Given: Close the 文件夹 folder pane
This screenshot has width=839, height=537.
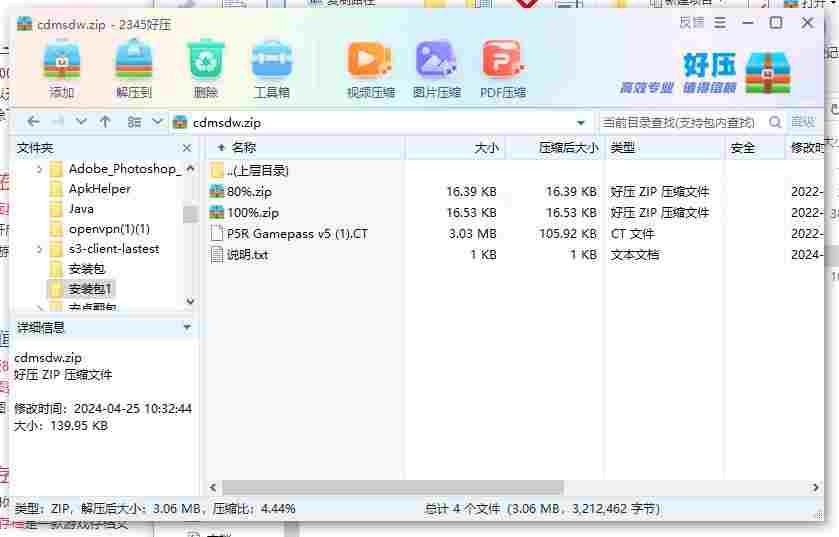Looking at the screenshot, I should point(187,148).
